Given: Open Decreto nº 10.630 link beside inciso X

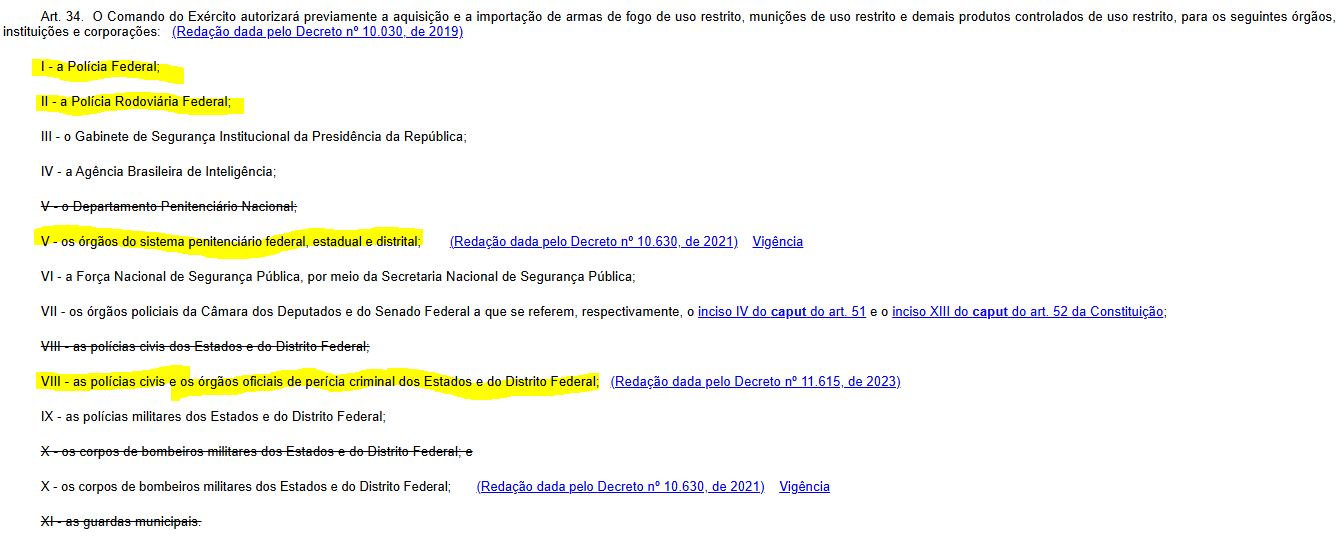Looking at the screenshot, I should coord(621,487).
